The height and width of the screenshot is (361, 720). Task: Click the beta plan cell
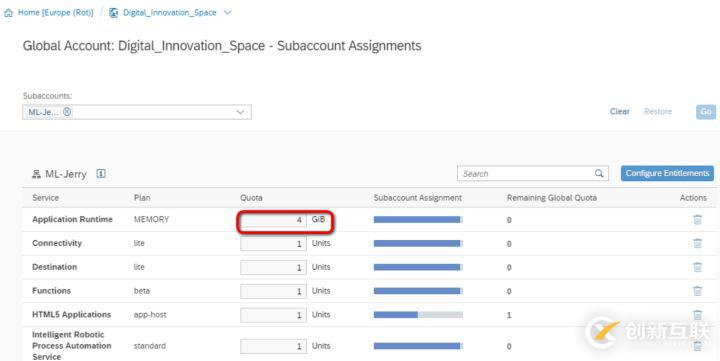[x=141, y=291]
